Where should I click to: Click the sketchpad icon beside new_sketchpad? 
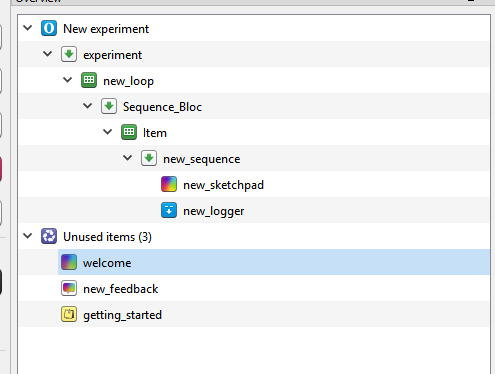(x=169, y=184)
